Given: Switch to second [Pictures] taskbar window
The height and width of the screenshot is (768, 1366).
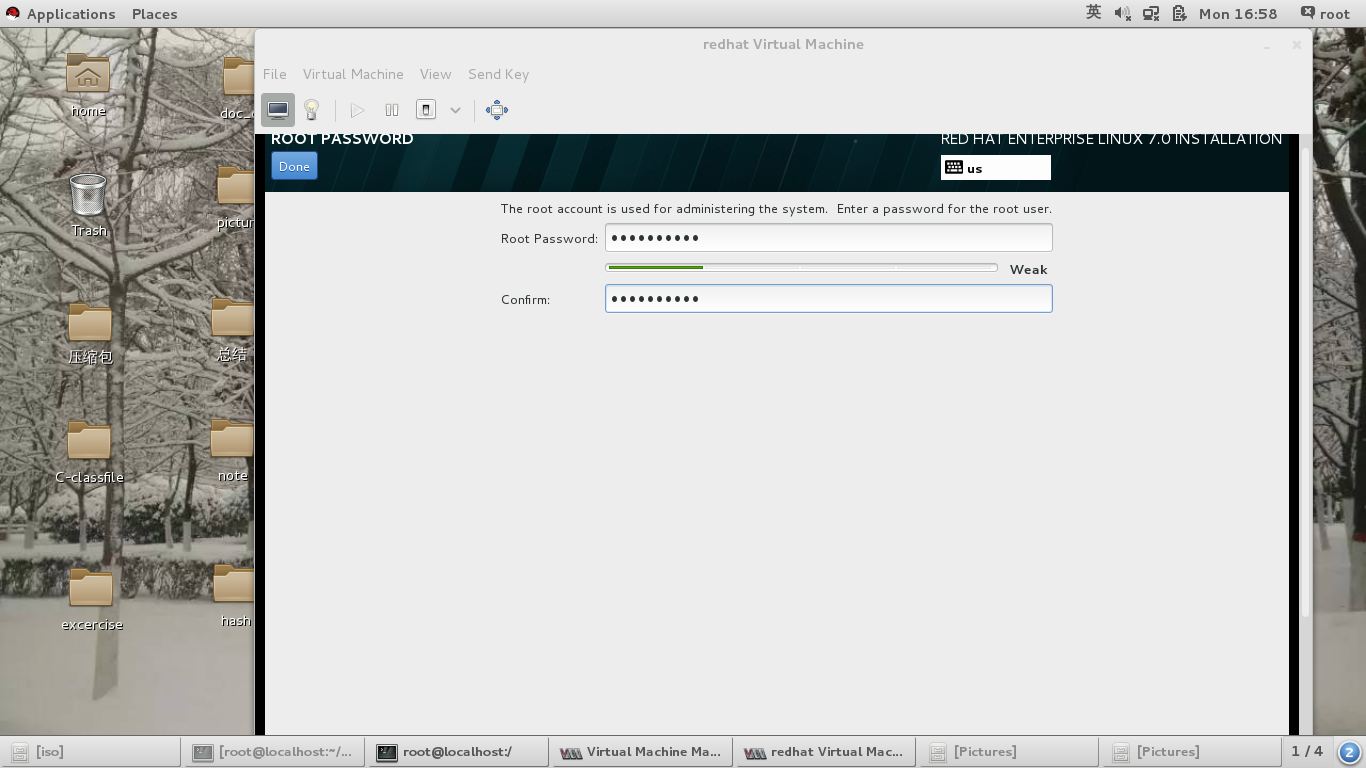Looking at the screenshot, I should [x=1191, y=752].
